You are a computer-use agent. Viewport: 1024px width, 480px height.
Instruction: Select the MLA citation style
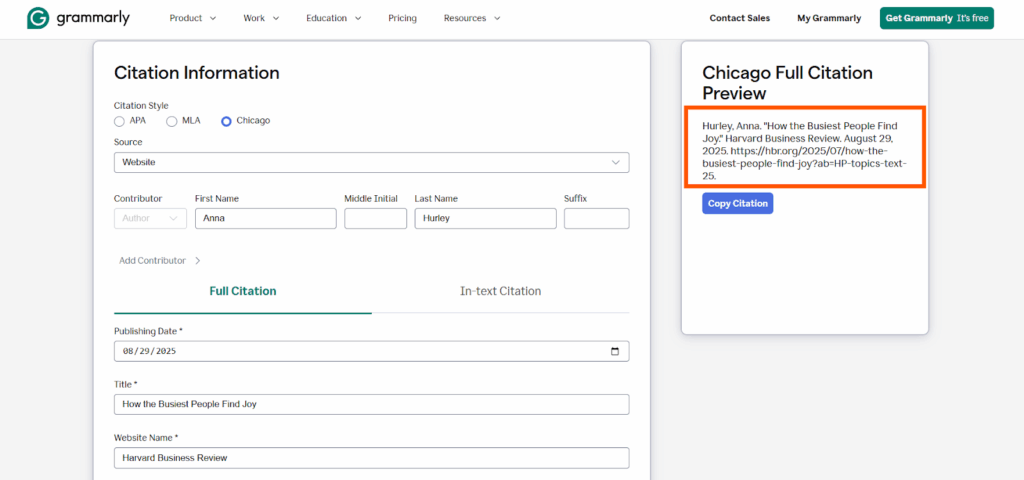tap(172, 121)
